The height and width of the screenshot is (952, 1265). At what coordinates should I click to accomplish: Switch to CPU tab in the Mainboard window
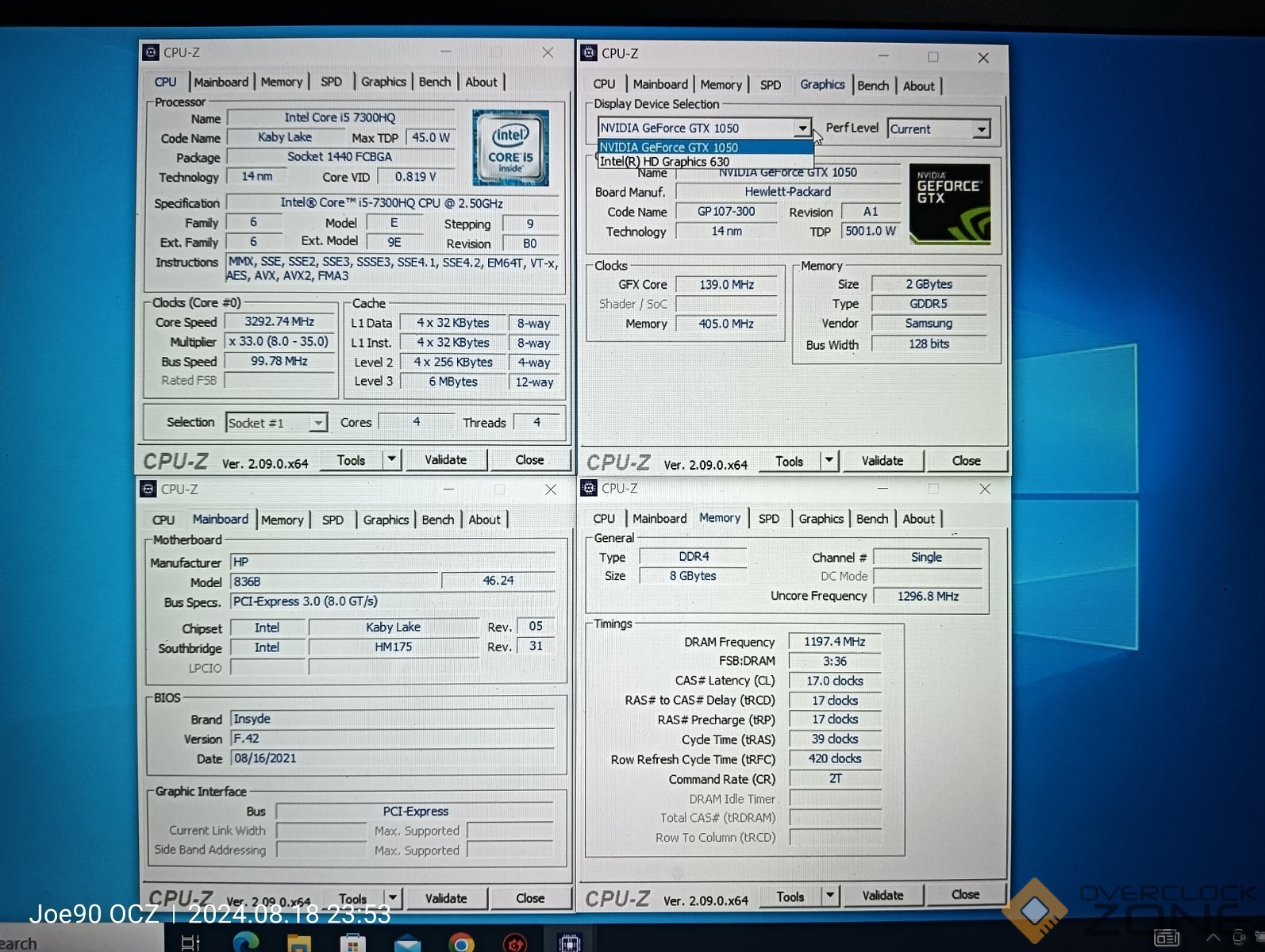coord(163,520)
